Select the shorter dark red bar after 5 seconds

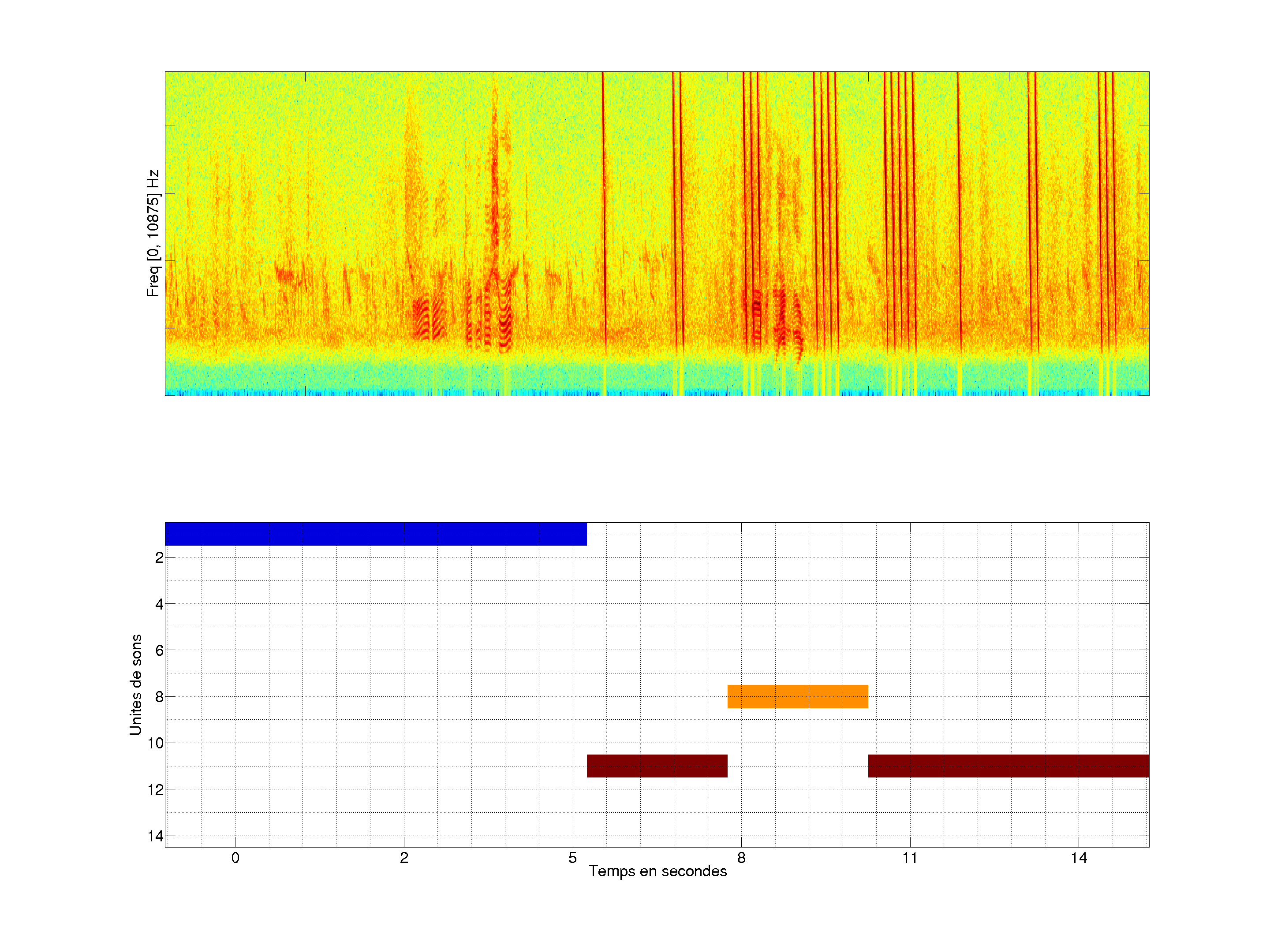[657, 766]
